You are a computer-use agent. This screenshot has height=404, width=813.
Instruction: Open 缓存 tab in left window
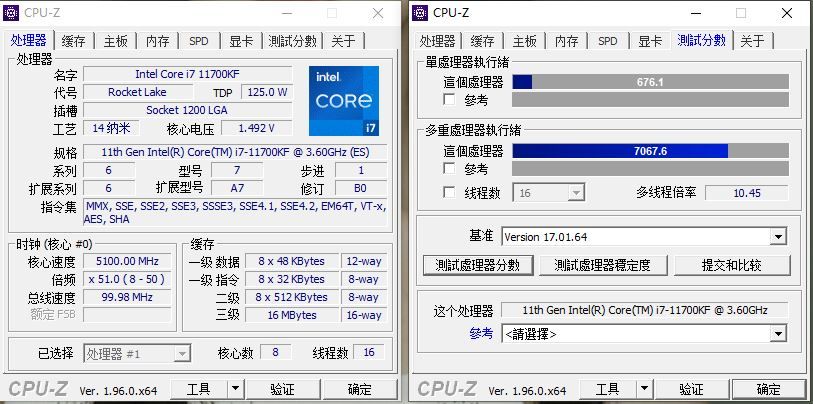(73, 41)
